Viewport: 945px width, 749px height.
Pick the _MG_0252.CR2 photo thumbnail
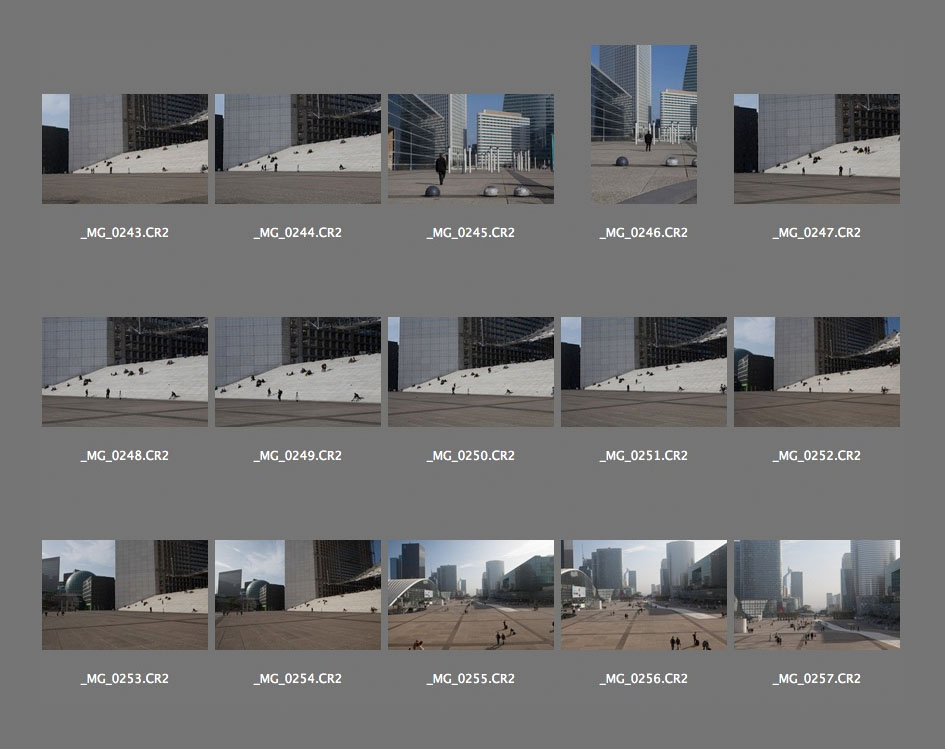coord(817,372)
